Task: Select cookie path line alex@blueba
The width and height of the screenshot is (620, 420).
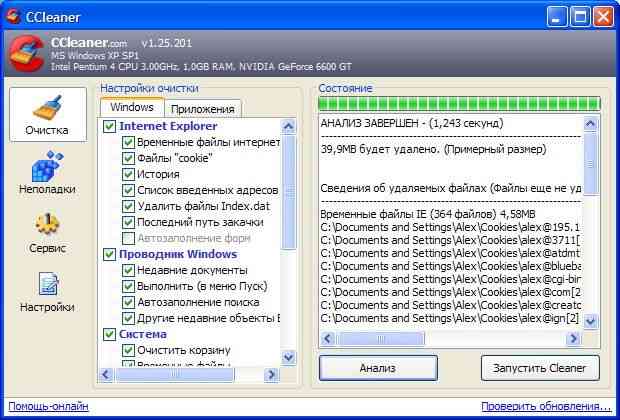Action: pos(450,266)
